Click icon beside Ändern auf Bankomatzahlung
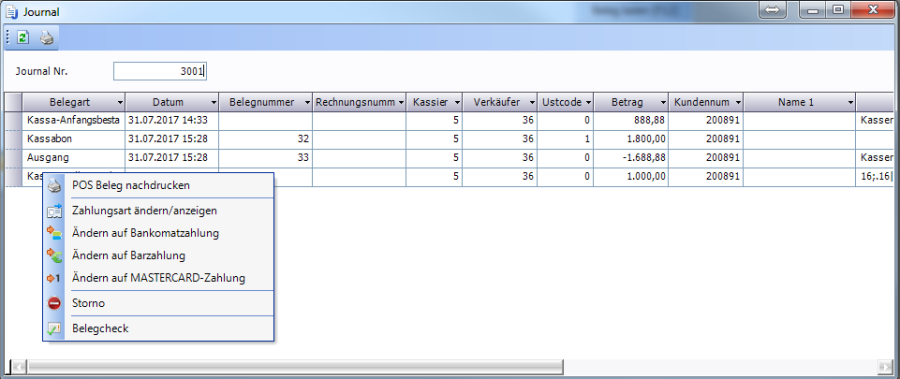 [54, 233]
